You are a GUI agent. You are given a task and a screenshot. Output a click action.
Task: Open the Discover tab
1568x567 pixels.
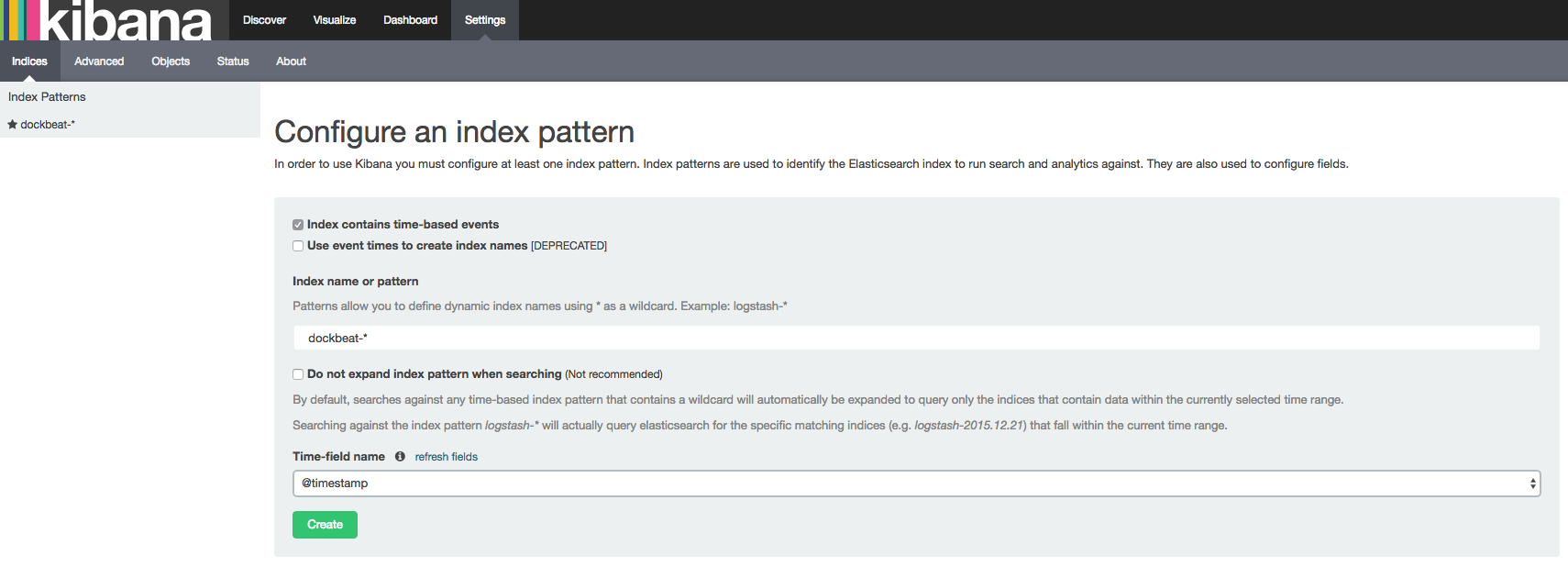[x=264, y=20]
